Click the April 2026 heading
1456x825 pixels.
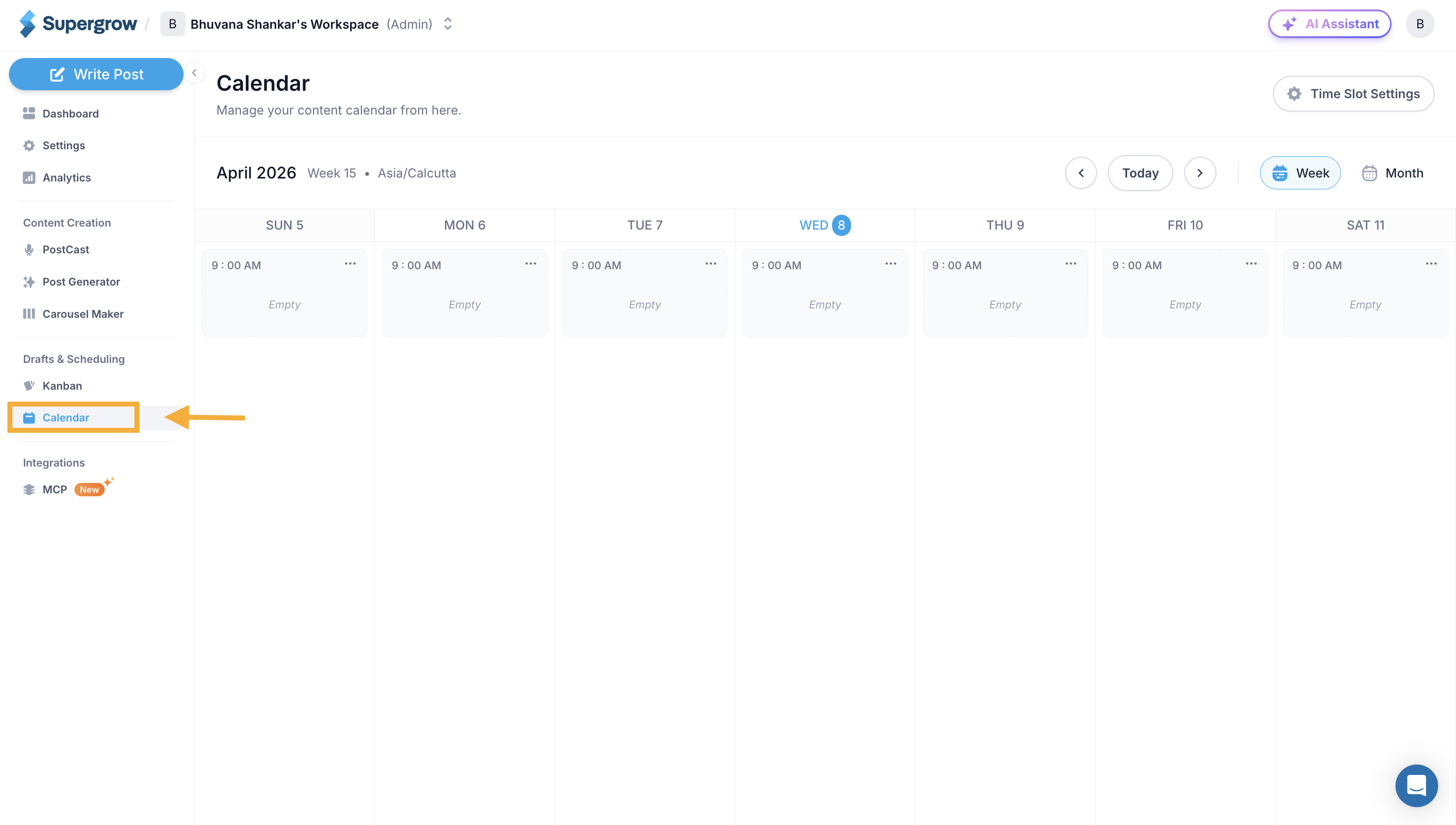256,173
